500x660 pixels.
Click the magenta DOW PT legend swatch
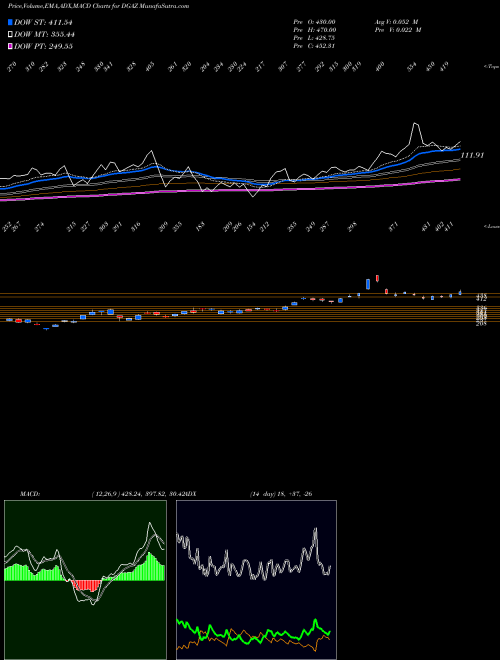tap(10, 46)
